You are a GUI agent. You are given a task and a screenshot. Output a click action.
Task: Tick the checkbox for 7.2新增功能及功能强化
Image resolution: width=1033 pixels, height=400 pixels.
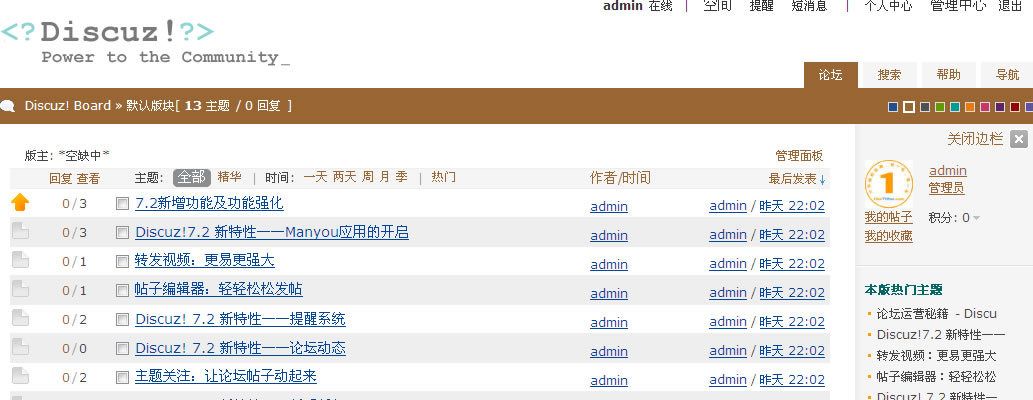coord(122,204)
